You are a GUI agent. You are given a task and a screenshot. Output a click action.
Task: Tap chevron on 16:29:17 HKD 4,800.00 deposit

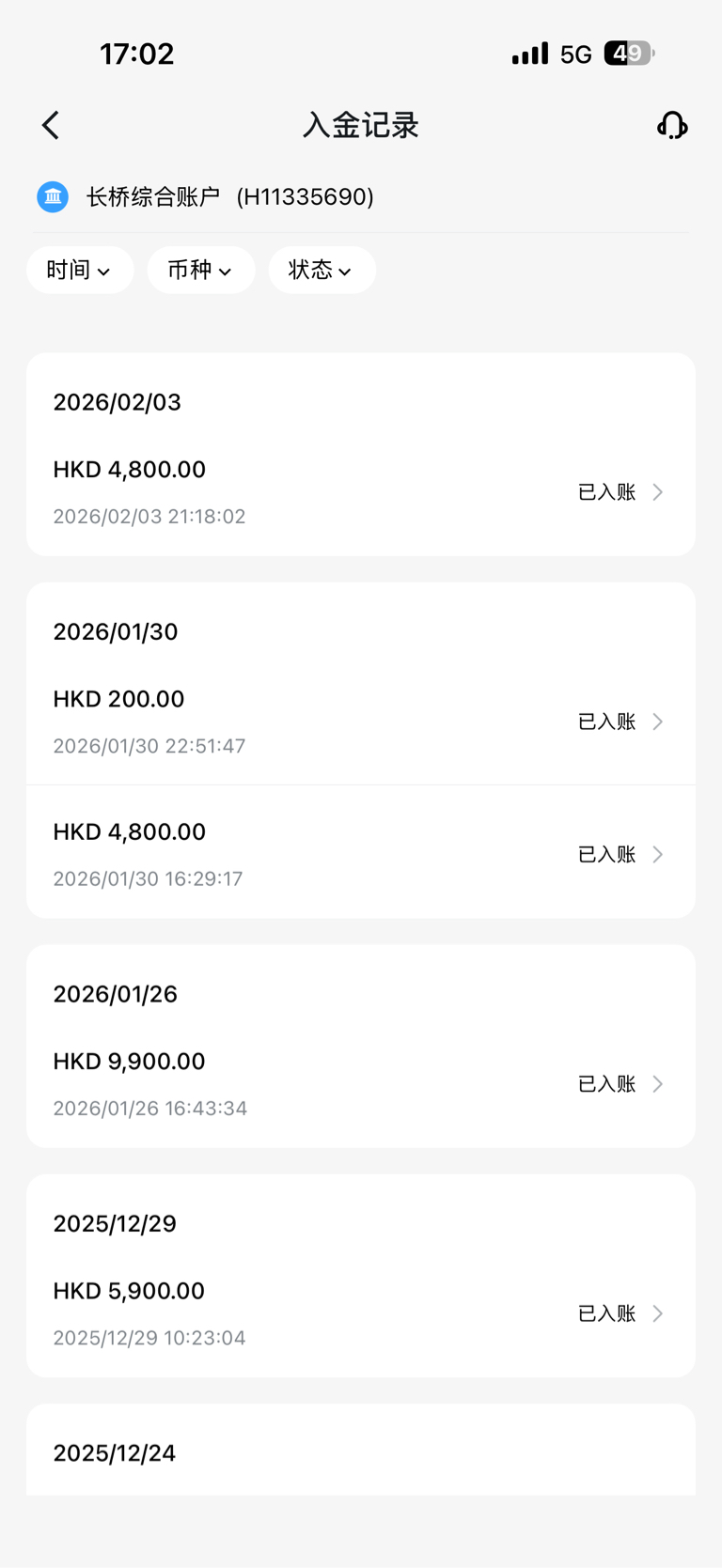pos(658,854)
